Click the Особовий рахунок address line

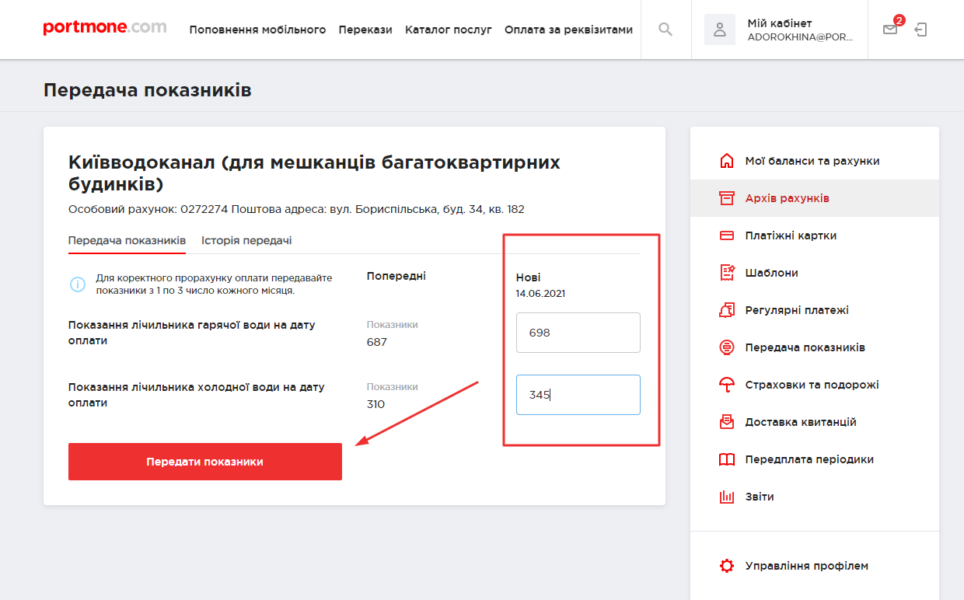pyautogui.click(x=296, y=209)
